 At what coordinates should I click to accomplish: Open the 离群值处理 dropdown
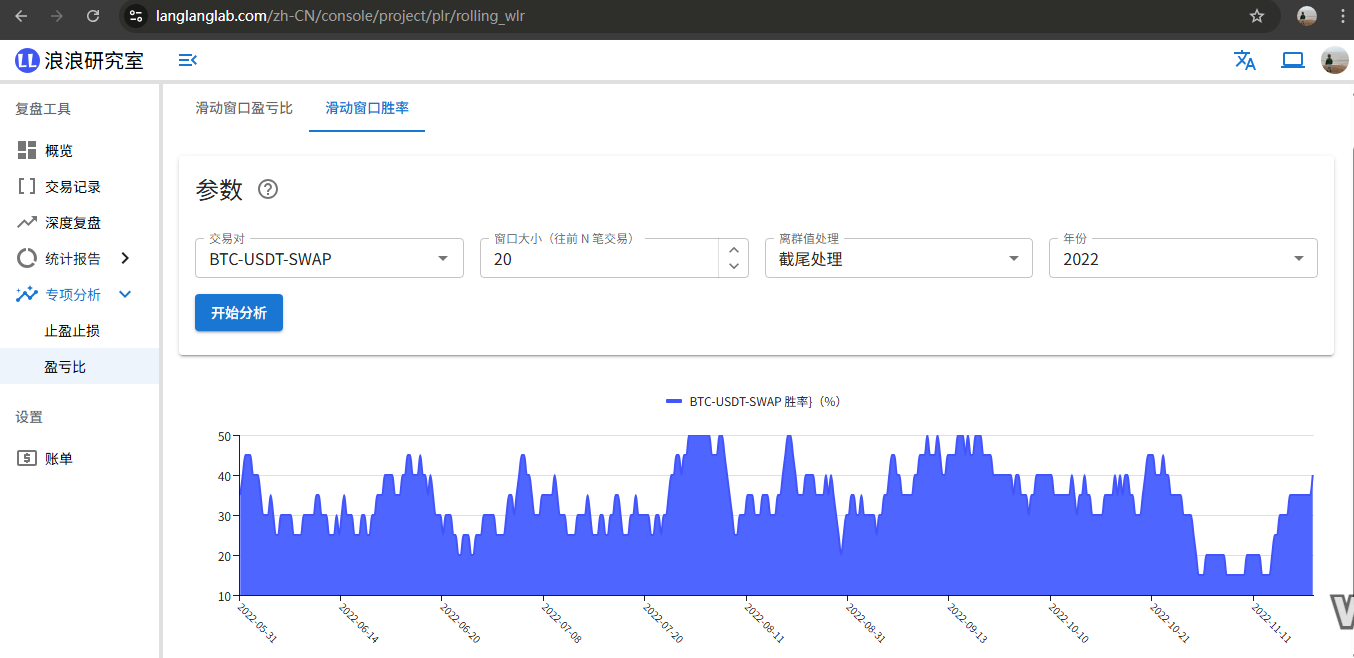pyautogui.click(x=898, y=259)
